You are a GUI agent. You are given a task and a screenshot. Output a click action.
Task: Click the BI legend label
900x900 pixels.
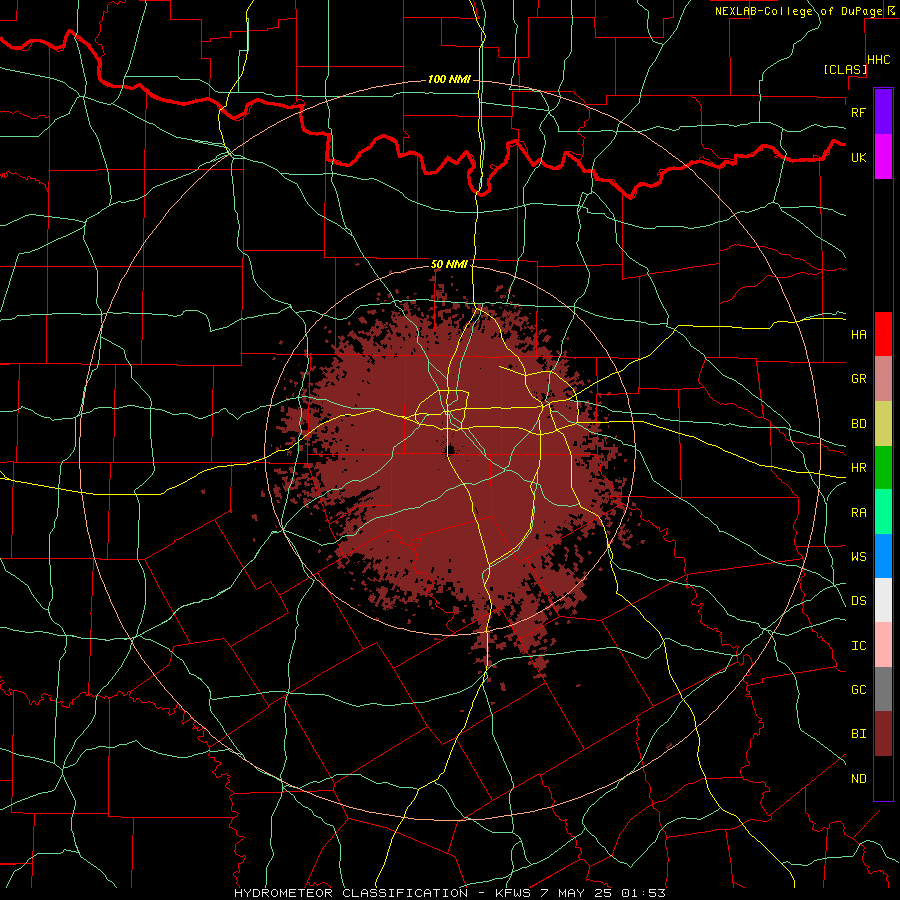[x=858, y=734]
